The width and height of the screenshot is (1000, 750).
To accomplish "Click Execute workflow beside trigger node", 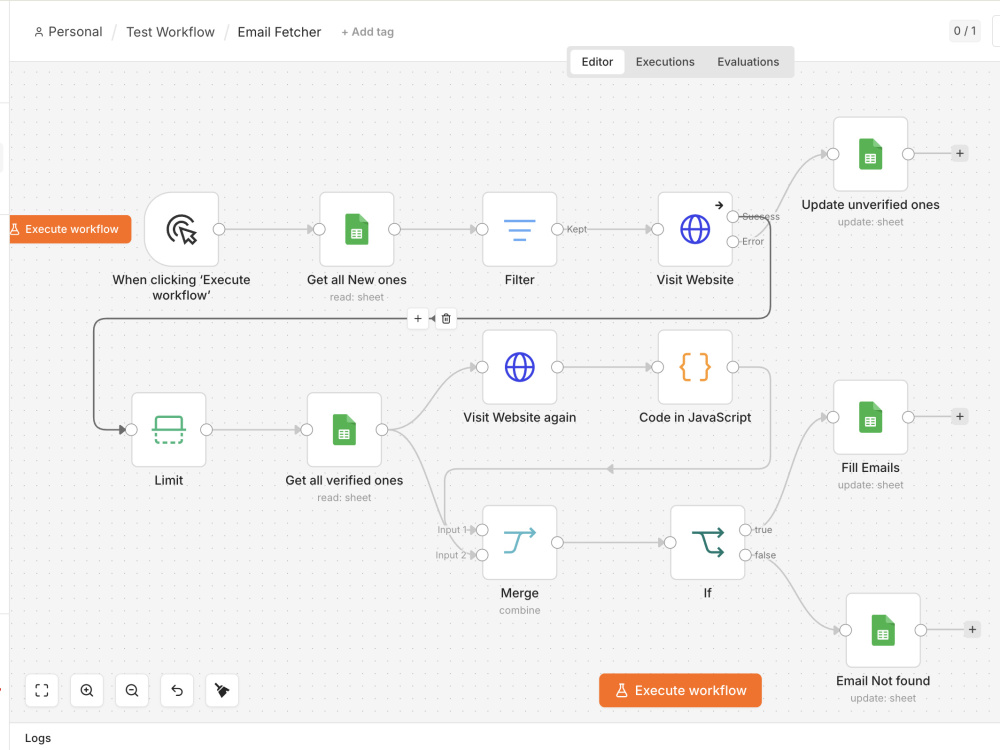I will coord(70,230).
